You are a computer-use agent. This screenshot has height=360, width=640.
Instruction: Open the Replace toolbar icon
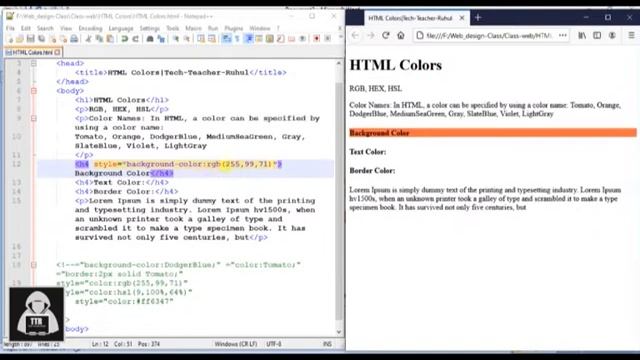(x=161, y=39)
